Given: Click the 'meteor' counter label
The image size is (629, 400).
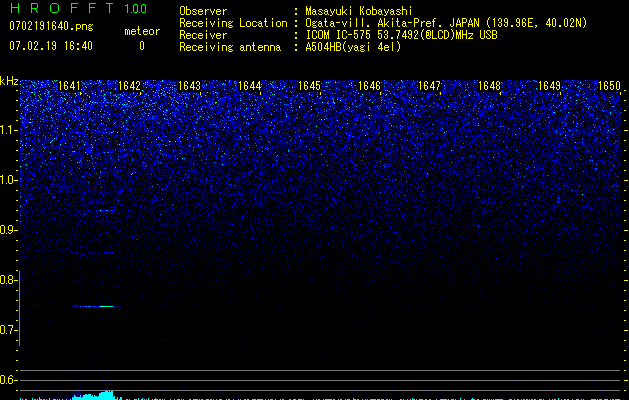Looking at the screenshot, I should point(142,31).
